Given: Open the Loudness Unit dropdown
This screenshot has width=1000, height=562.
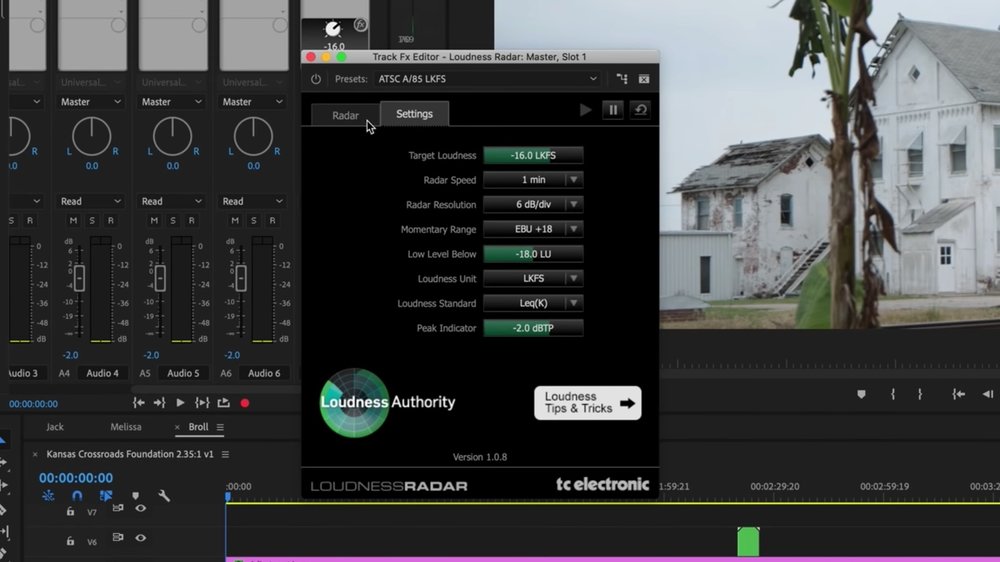Looking at the screenshot, I should pyautogui.click(x=533, y=279).
